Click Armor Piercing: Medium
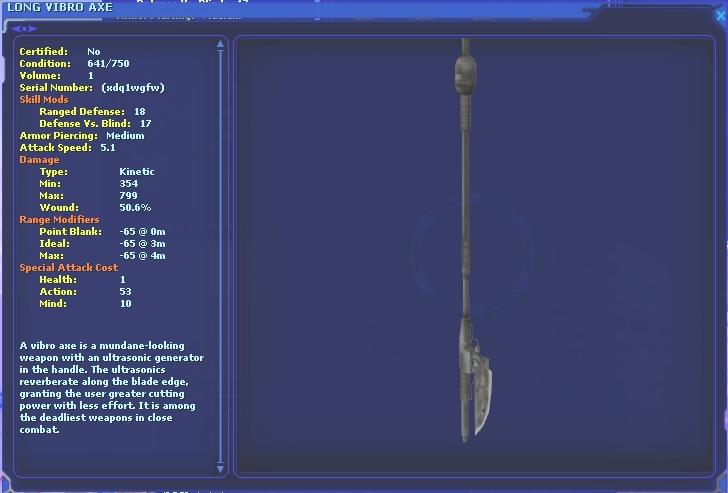 pos(82,136)
